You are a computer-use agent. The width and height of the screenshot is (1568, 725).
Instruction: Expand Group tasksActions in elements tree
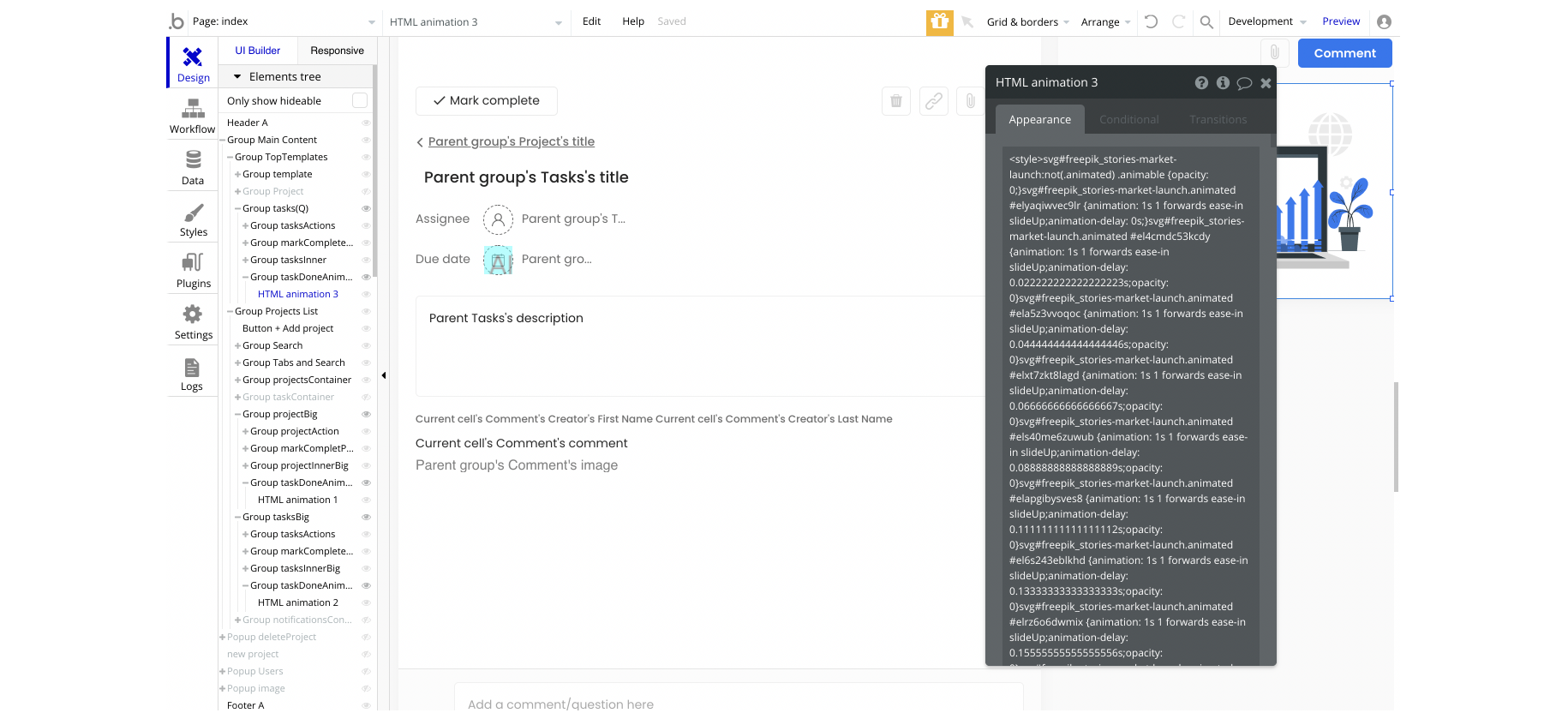tap(246, 225)
